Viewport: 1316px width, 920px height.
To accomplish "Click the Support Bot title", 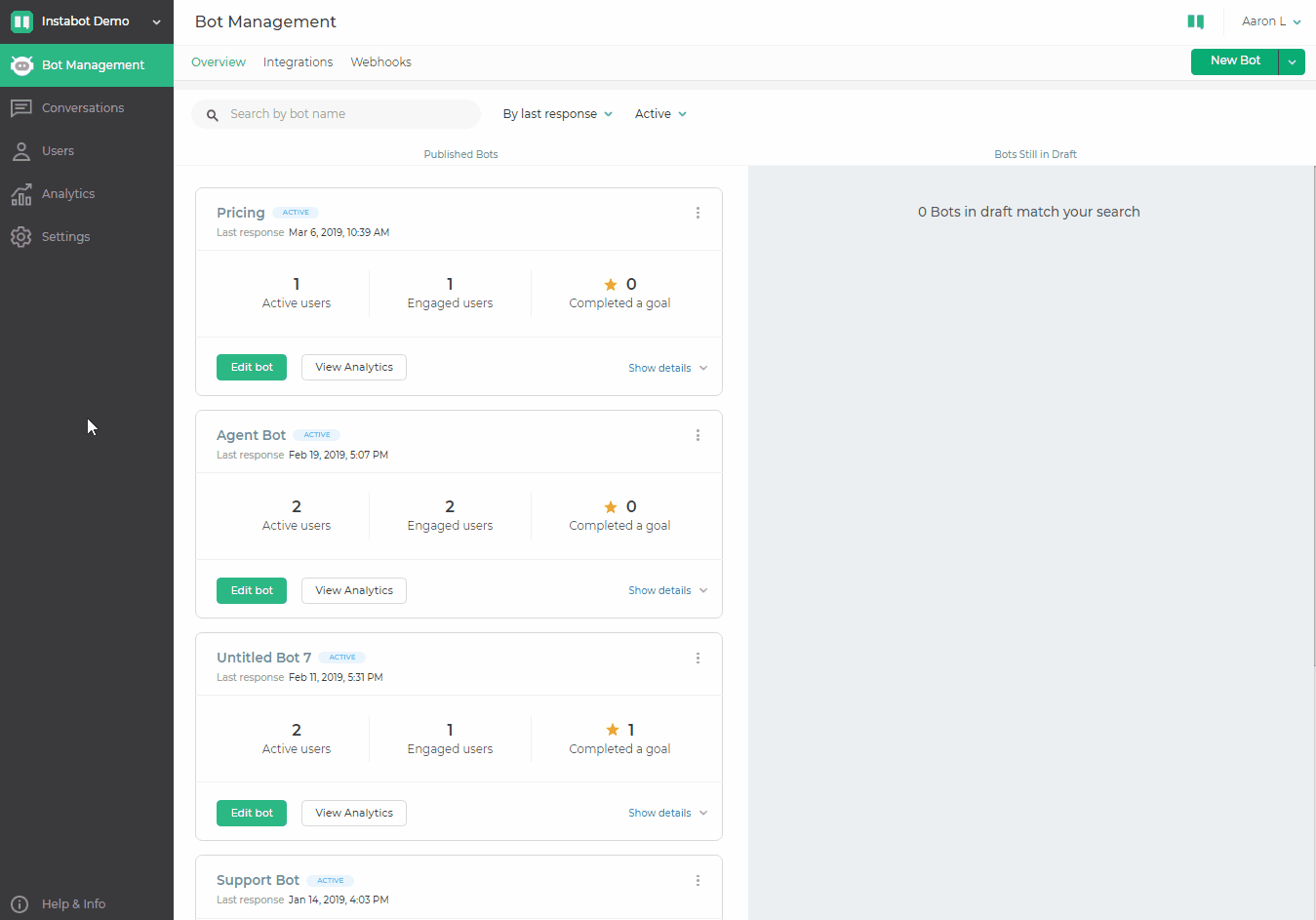I will [258, 880].
